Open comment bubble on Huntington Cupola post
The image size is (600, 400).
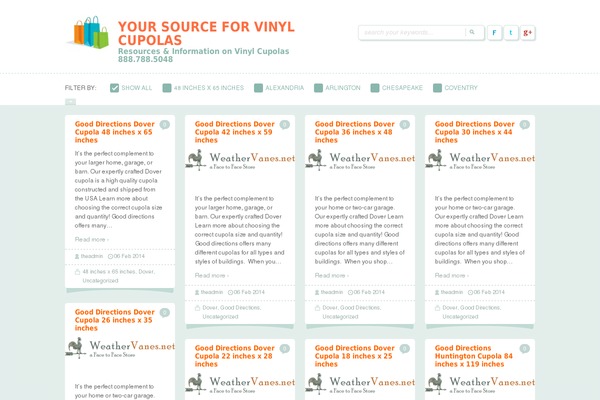pyautogui.click(x=525, y=349)
